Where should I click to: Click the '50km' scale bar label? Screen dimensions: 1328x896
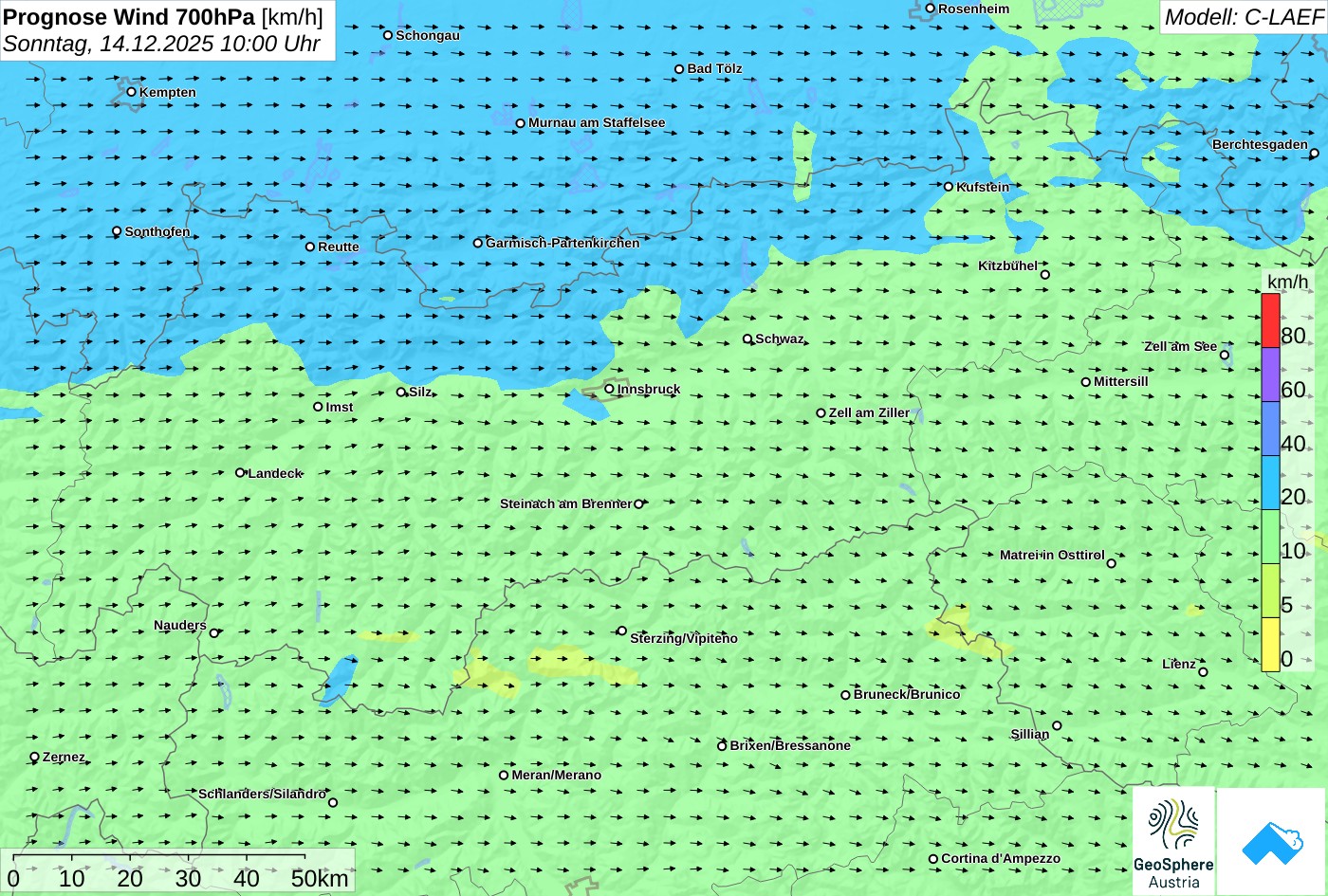pyautogui.click(x=320, y=878)
